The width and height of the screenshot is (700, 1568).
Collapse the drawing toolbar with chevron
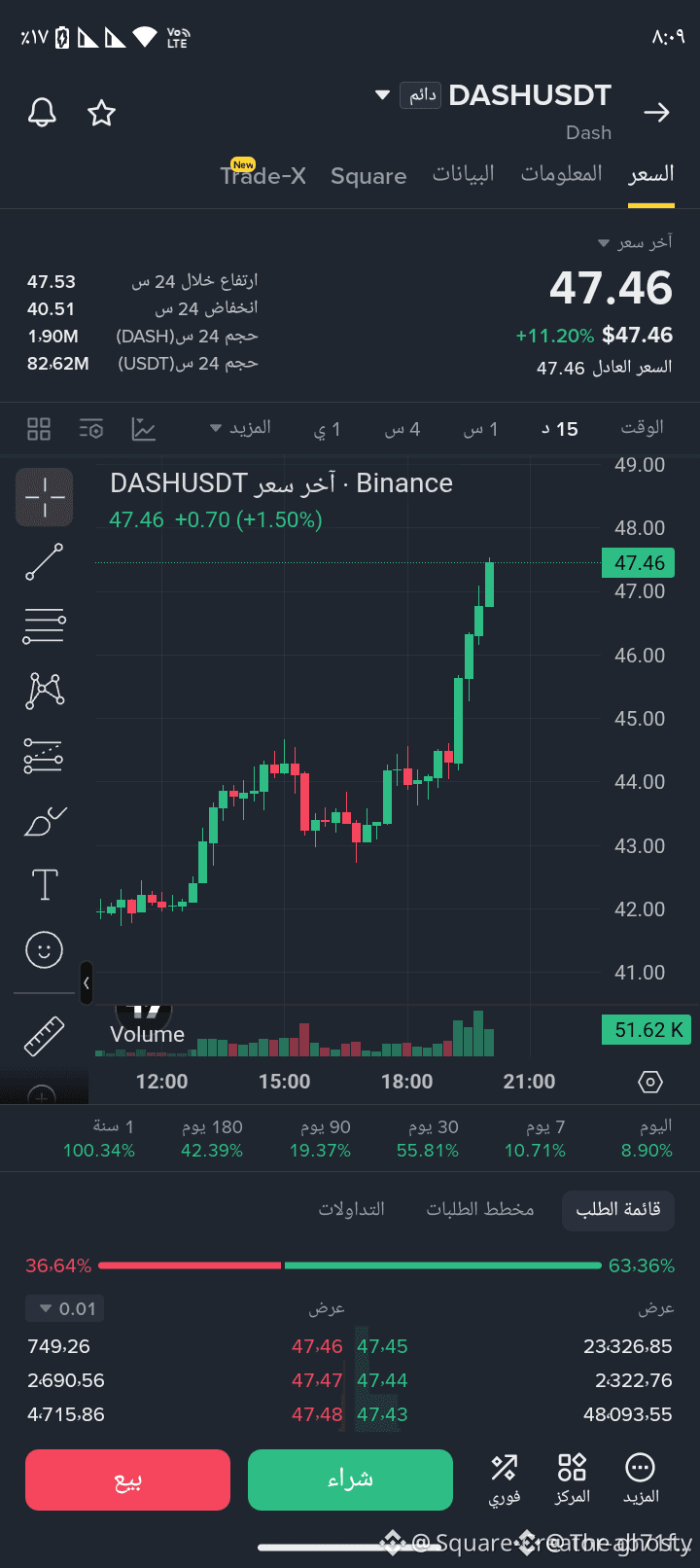(x=87, y=983)
